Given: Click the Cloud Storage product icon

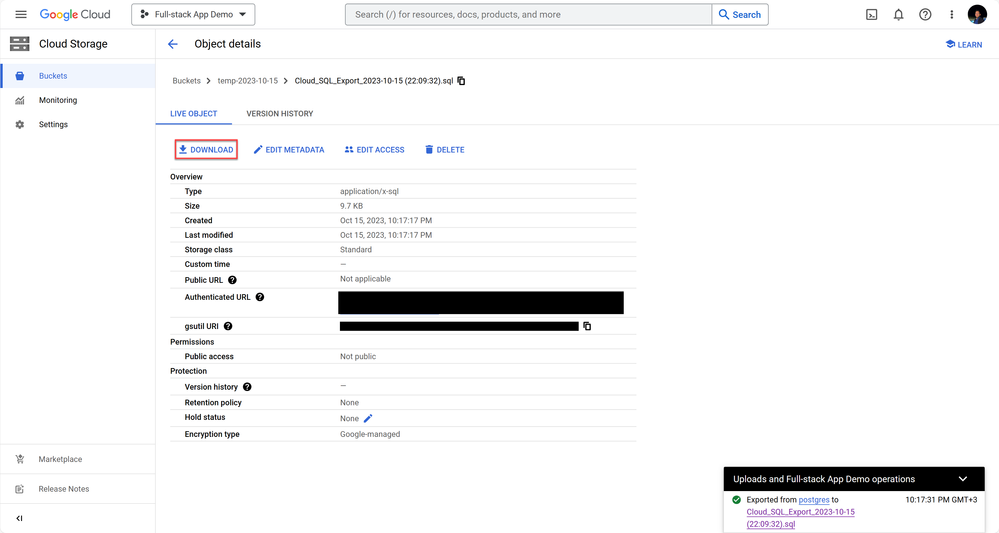Looking at the screenshot, I should (20, 43).
